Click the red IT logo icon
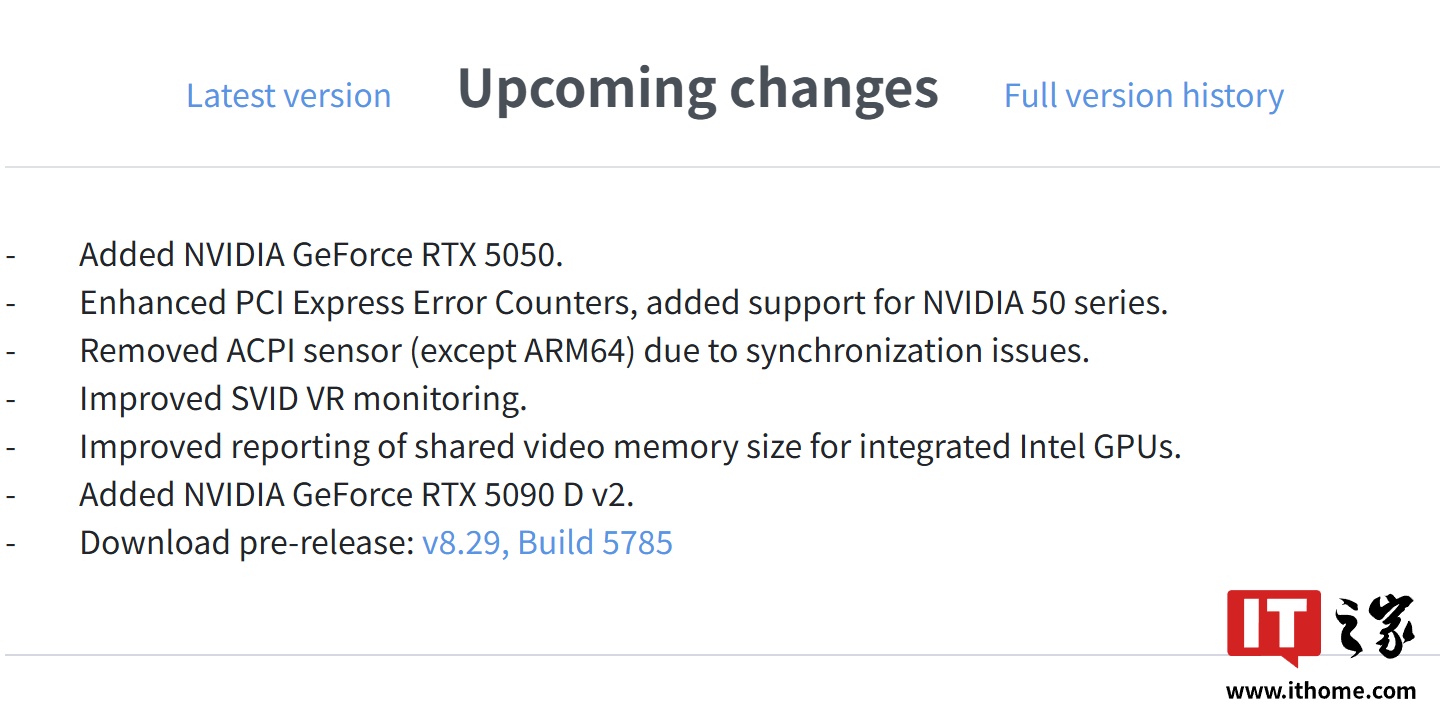This screenshot has height=720, width=1440. [1273, 627]
